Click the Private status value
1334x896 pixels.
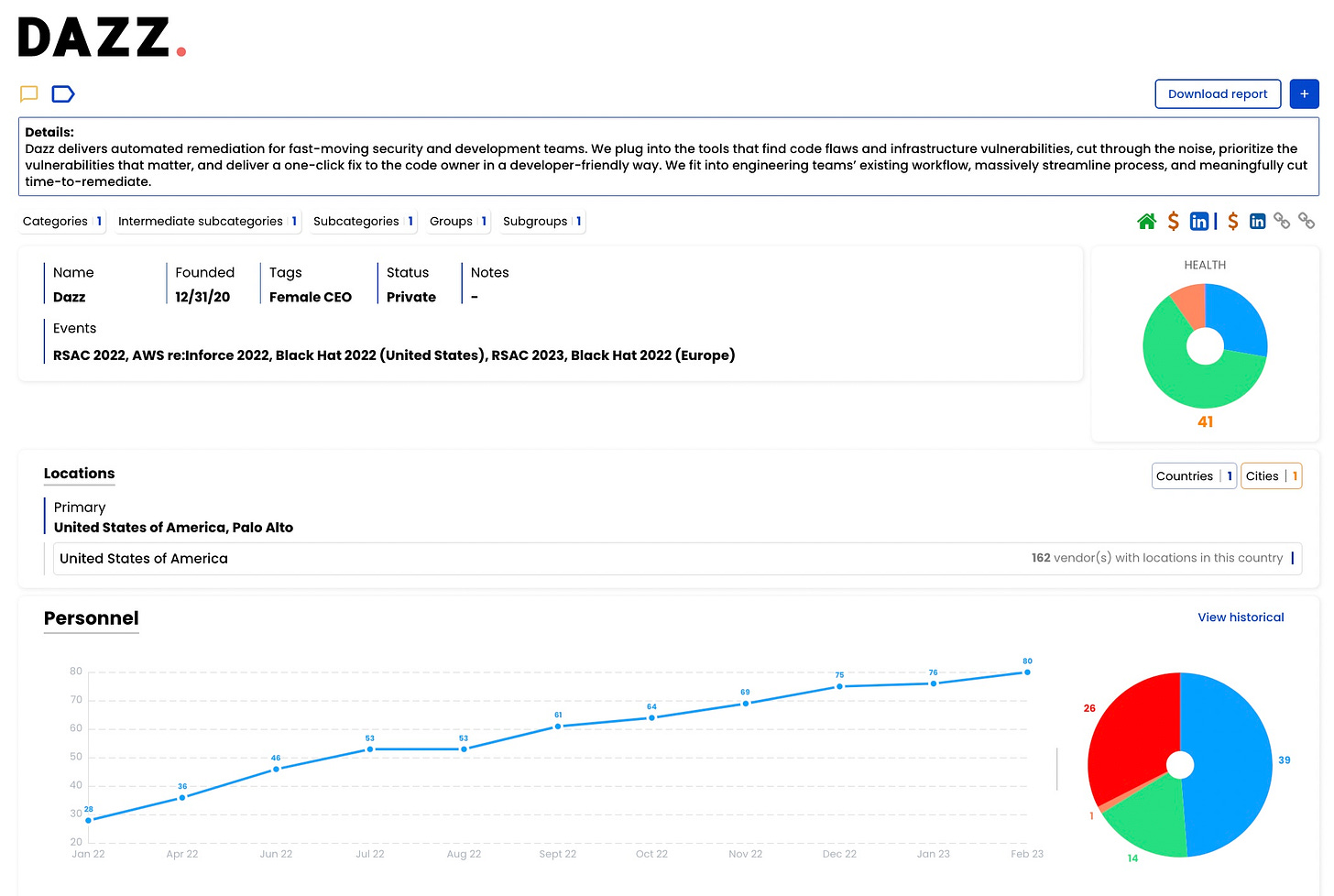tap(411, 297)
